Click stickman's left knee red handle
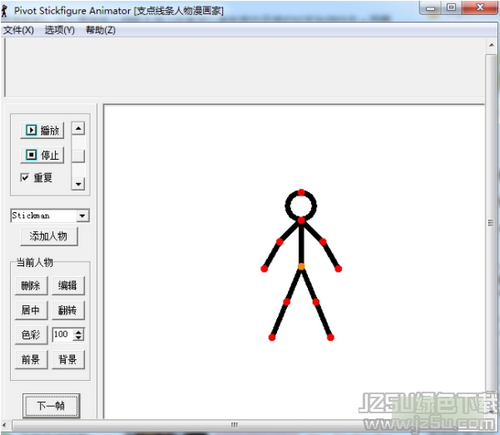 click(287, 302)
